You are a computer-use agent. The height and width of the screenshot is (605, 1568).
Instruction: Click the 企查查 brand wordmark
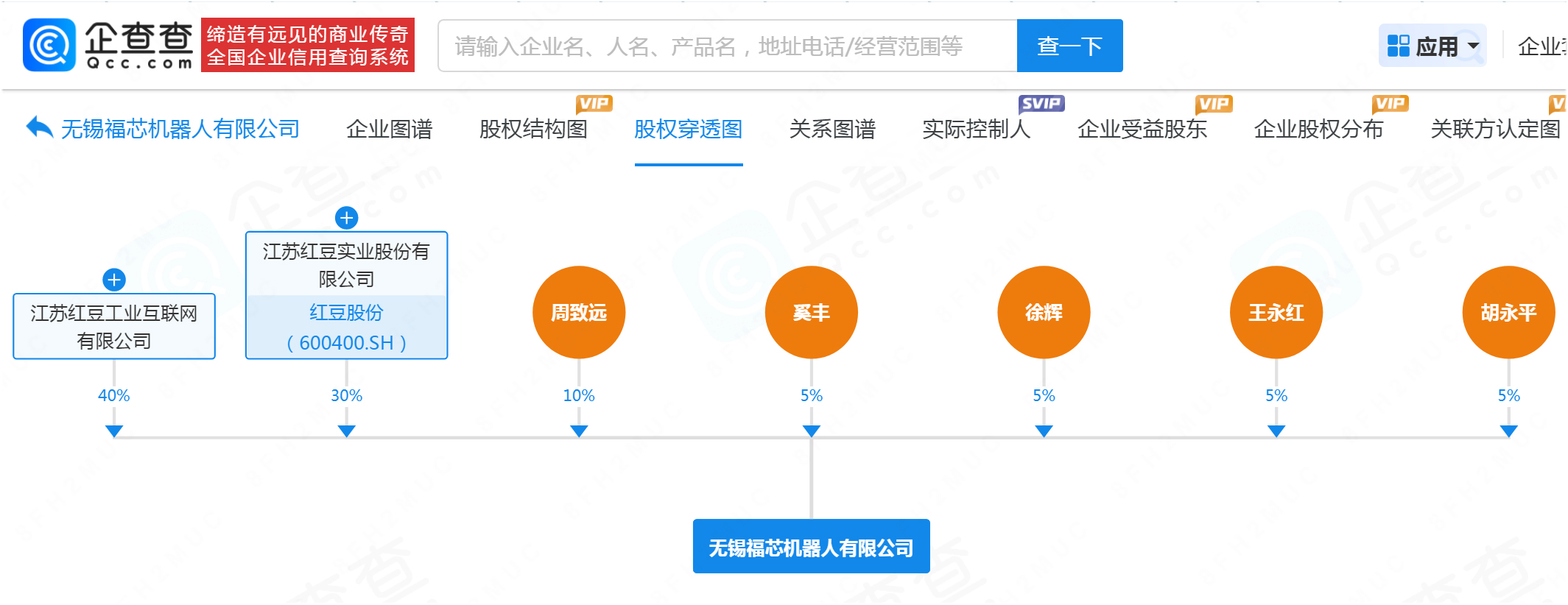[138, 46]
